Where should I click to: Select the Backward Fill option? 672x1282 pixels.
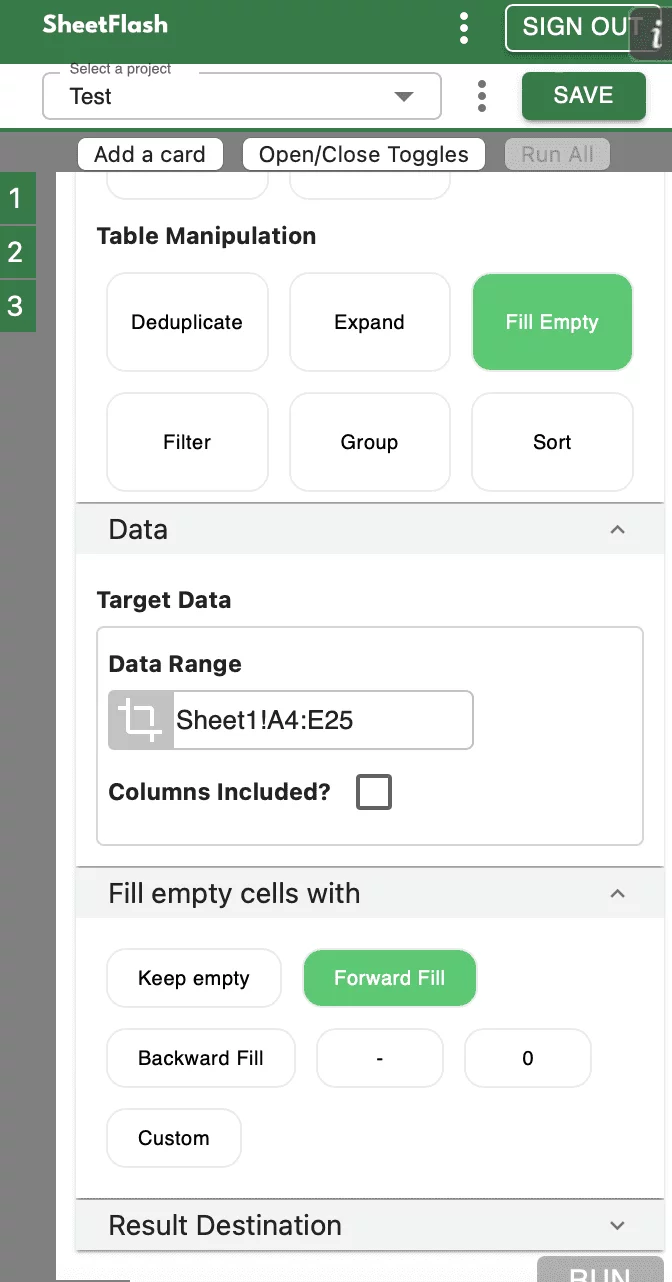201,1058
